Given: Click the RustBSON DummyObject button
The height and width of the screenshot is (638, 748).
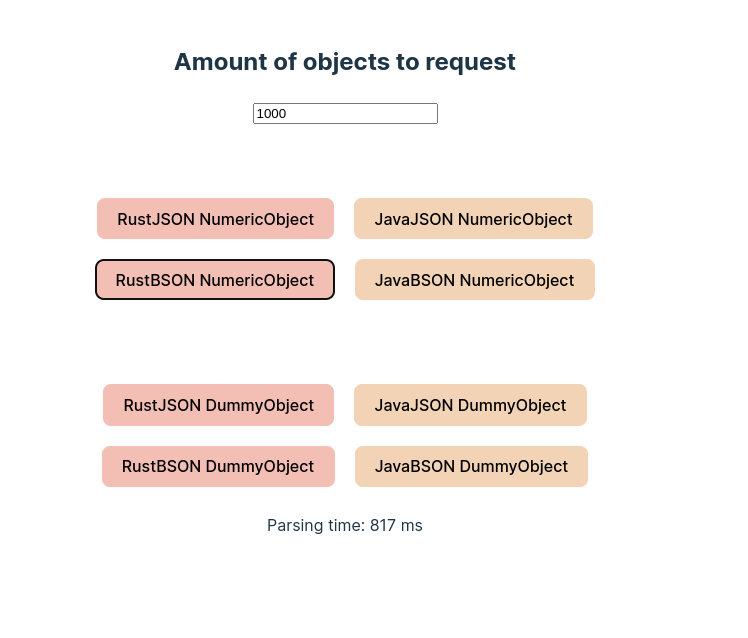Looking at the screenshot, I should [218, 466].
